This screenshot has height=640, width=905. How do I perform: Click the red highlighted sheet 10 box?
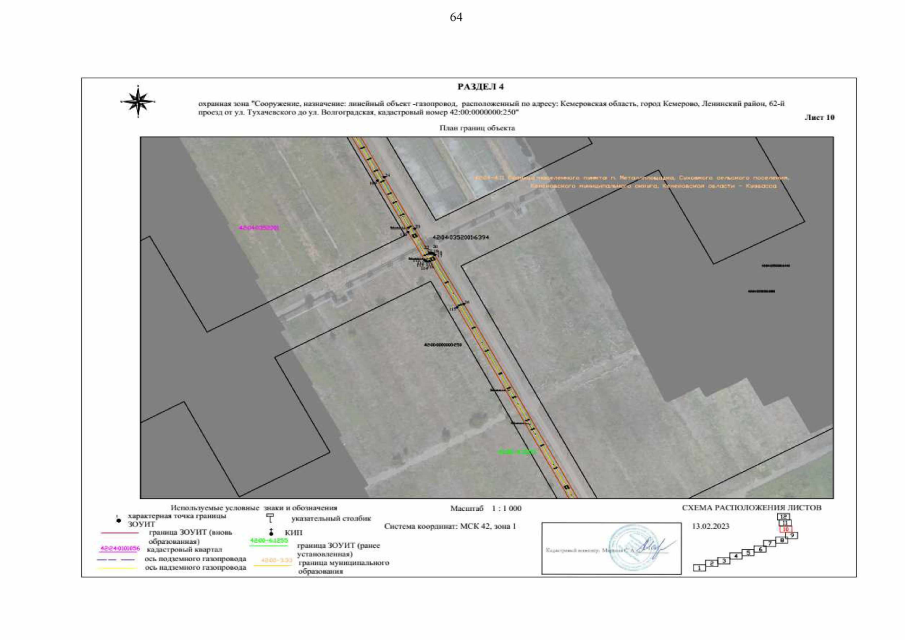[786, 529]
